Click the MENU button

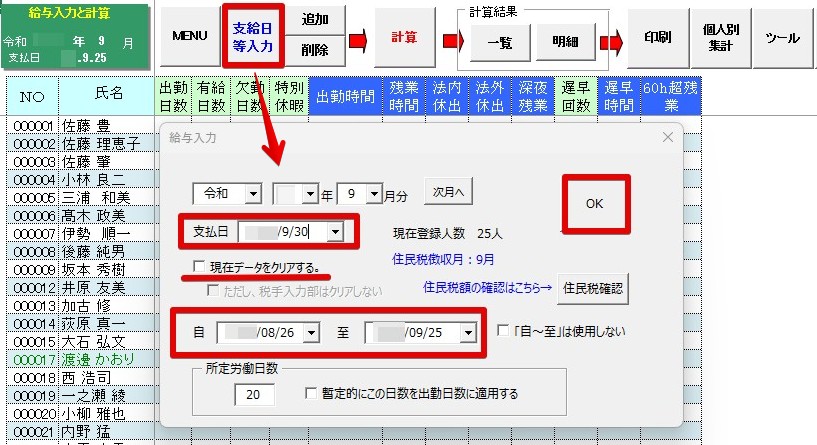(189, 36)
